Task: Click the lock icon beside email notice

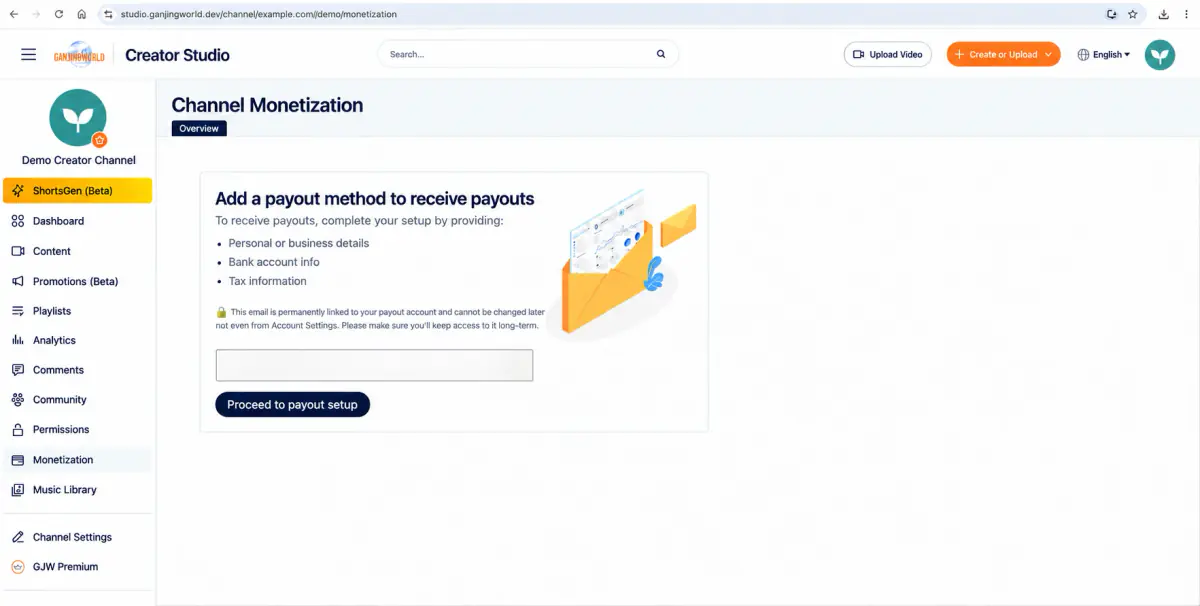Action: click(222, 312)
